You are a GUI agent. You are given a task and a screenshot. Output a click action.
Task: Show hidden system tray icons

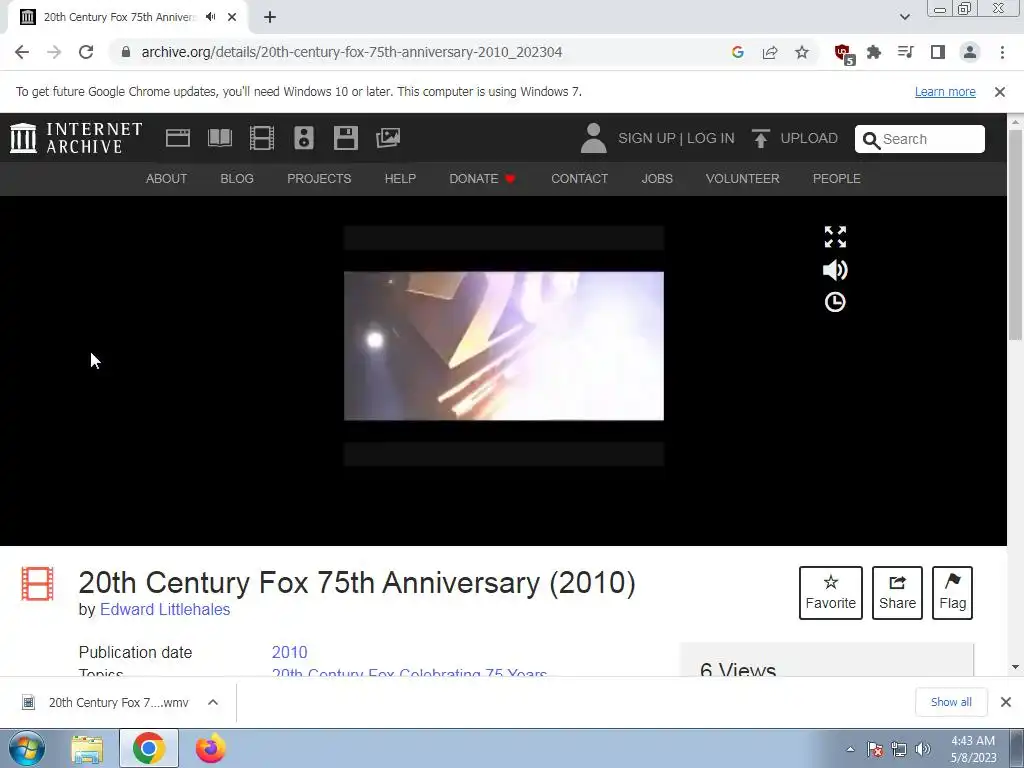[x=850, y=749]
